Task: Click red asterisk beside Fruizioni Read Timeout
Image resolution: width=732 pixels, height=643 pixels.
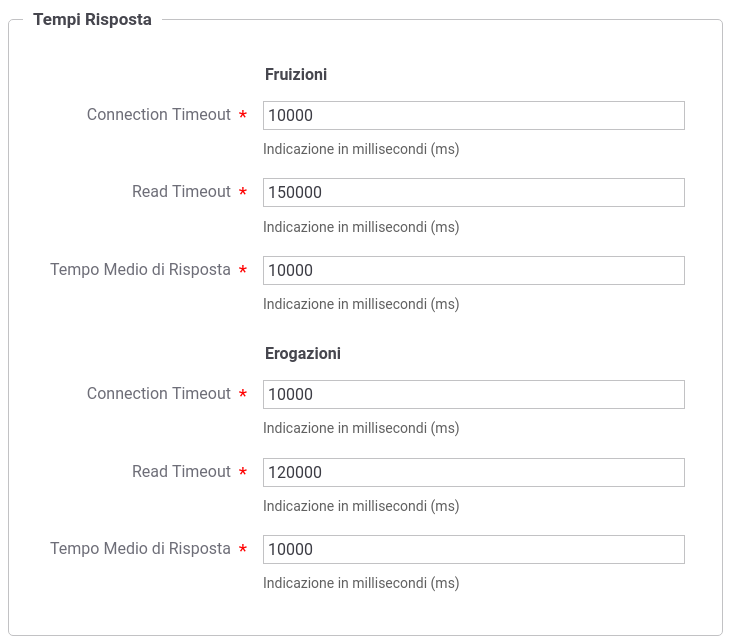Action: [243, 192]
